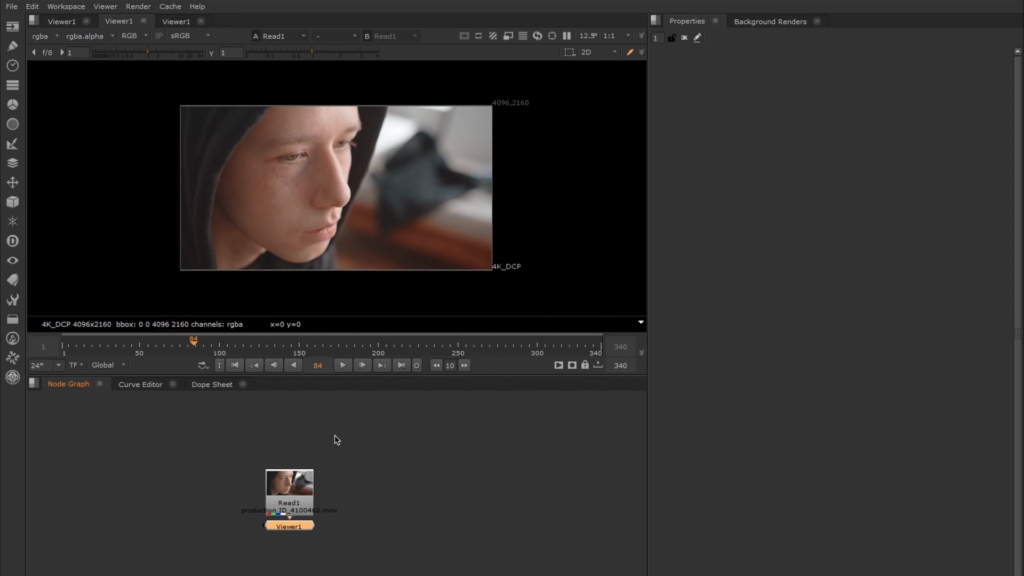Toggle the timeline lock range icon
Image resolution: width=1024 pixels, height=576 pixels.
[585, 365]
